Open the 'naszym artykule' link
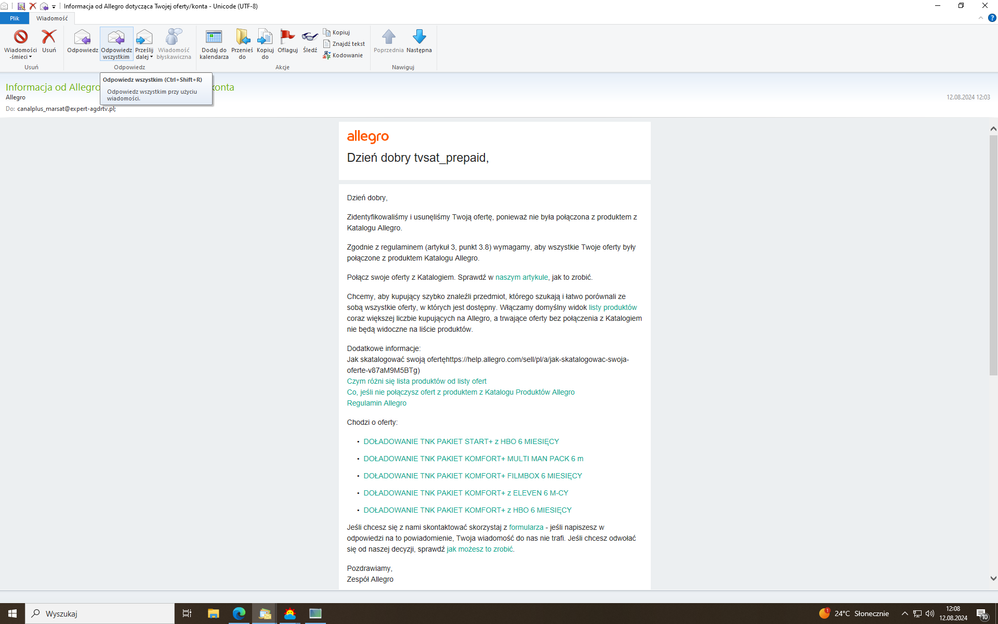This screenshot has height=624, width=998. tap(521, 277)
